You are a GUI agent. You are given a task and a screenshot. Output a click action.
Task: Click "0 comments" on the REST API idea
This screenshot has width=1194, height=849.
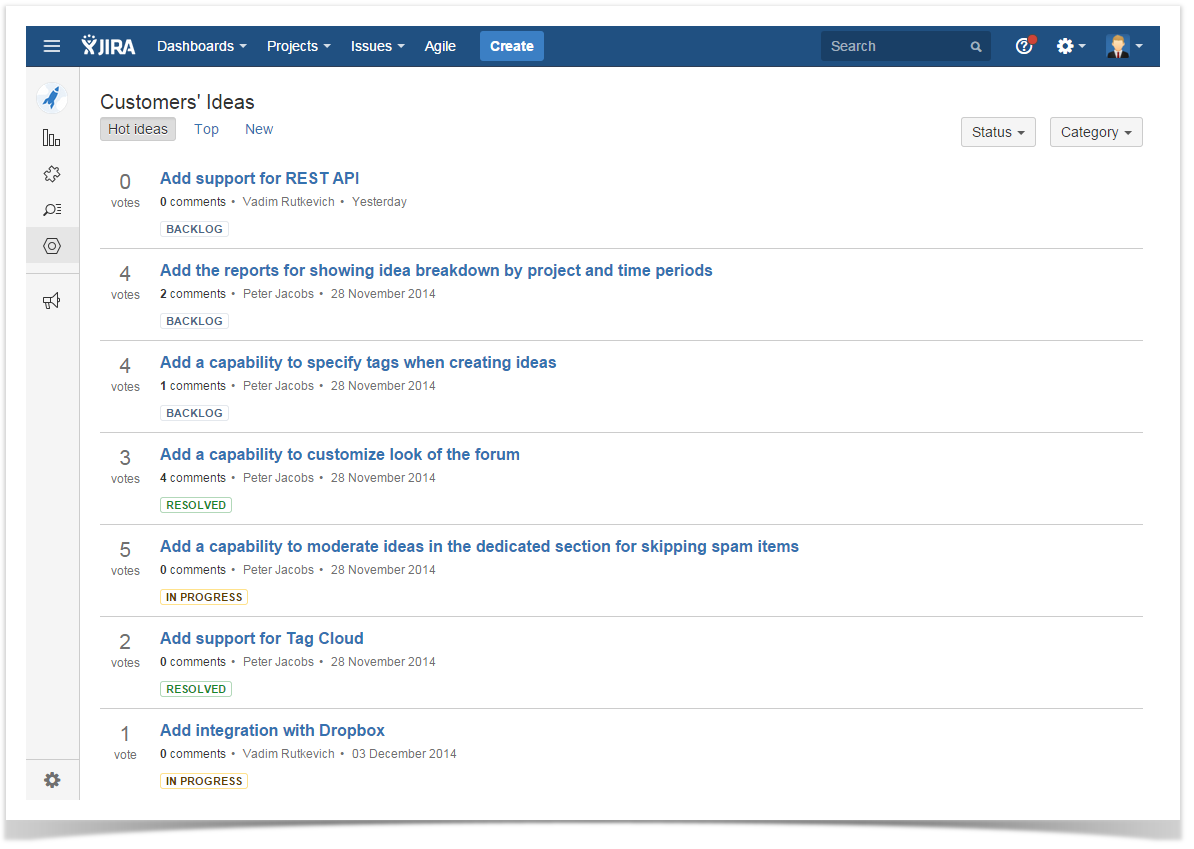193,202
